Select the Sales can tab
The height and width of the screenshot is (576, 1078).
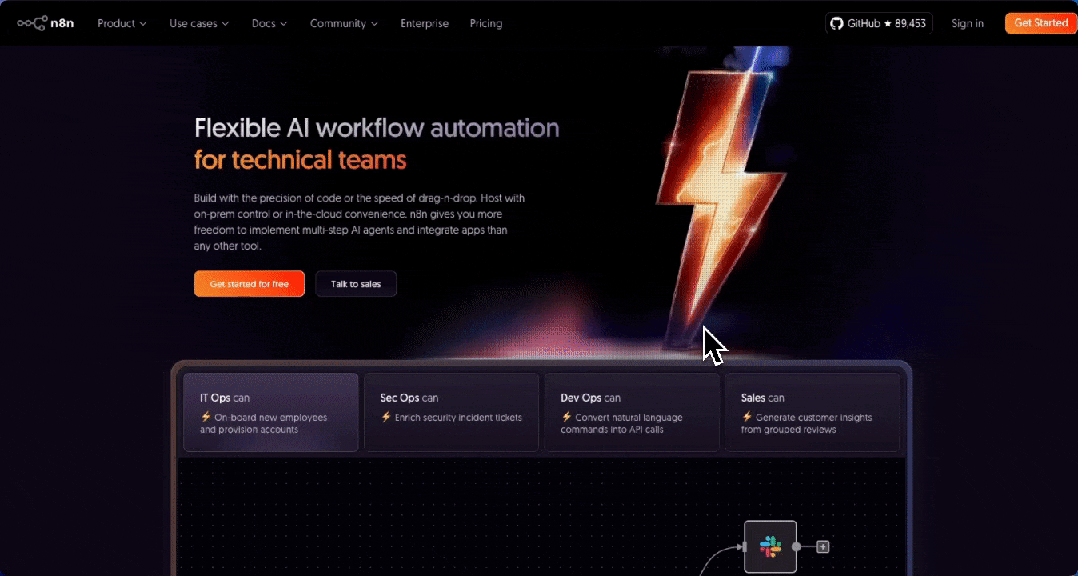(x=812, y=412)
